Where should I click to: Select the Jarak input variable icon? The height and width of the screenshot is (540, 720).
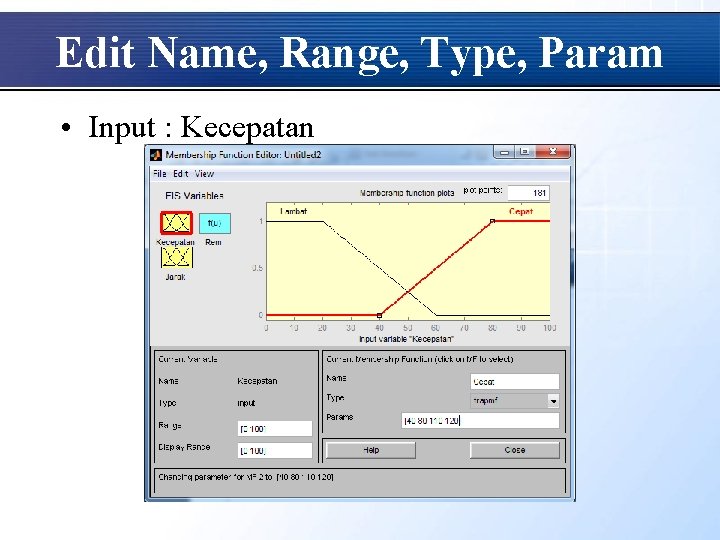click(176, 258)
